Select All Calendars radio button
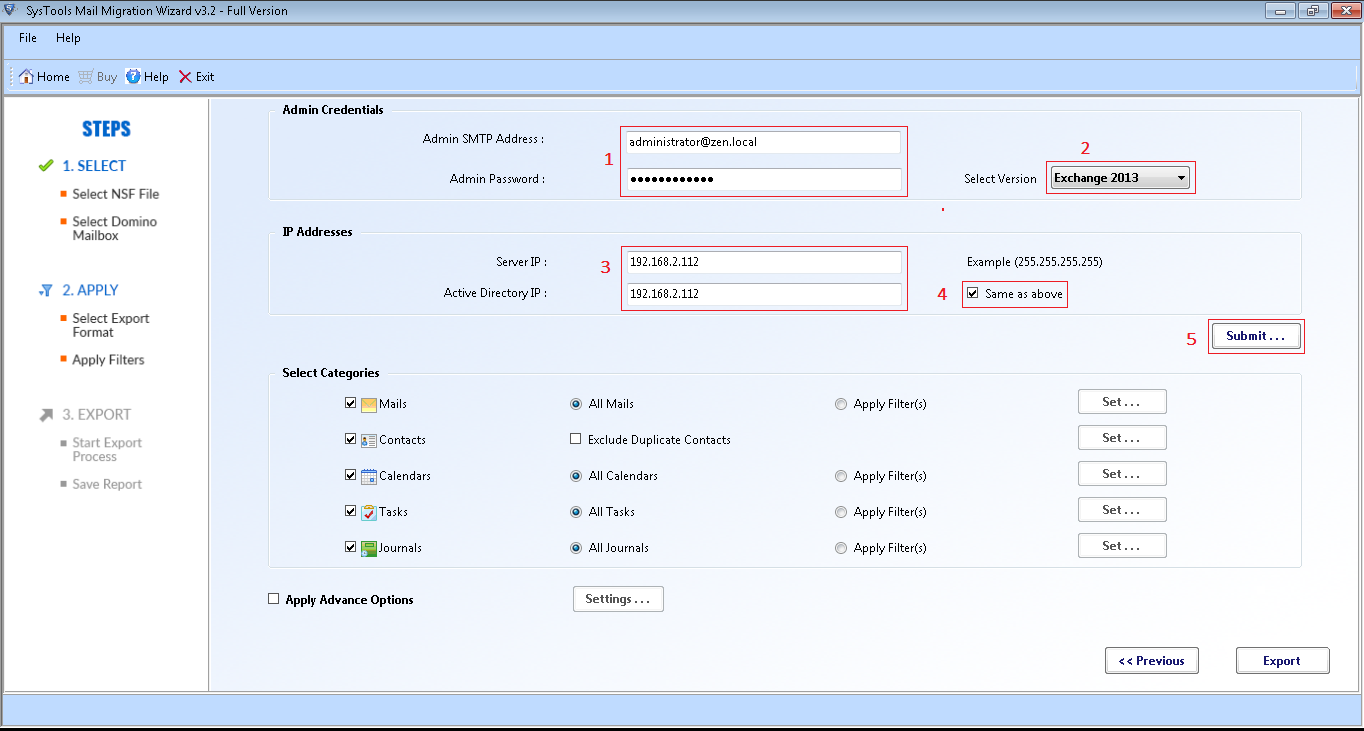Image resolution: width=1364 pixels, height=731 pixels. pos(576,476)
